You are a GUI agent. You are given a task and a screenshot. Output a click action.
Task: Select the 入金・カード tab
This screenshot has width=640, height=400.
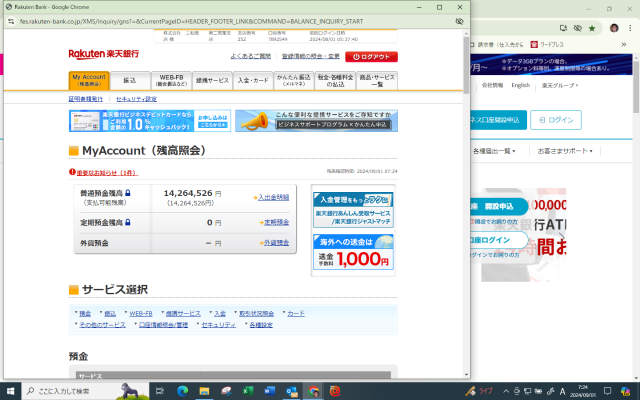click(x=253, y=80)
